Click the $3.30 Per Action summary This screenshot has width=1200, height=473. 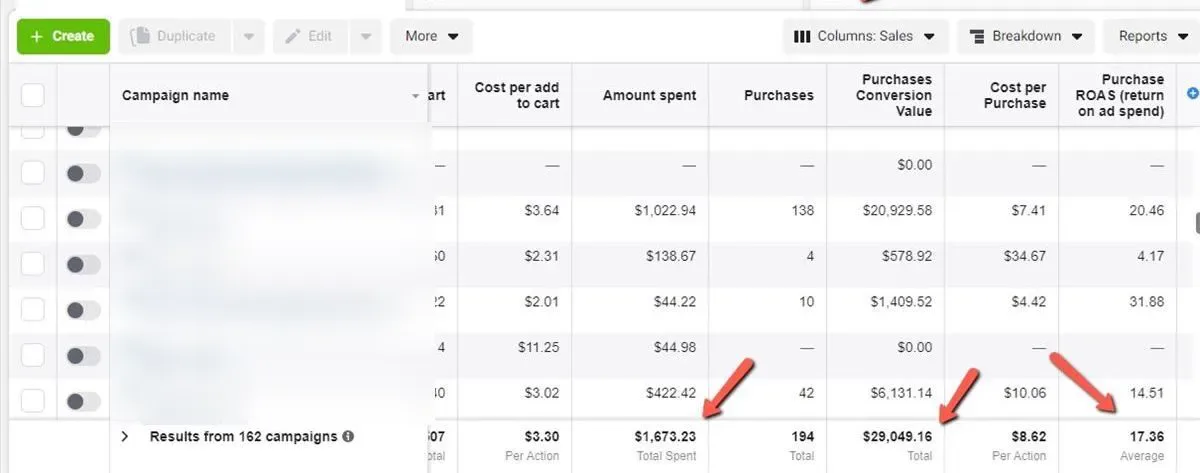click(541, 437)
